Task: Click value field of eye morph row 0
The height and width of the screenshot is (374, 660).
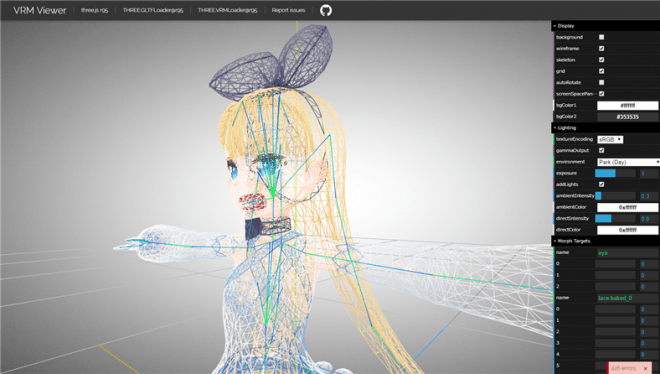Action: tap(649, 264)
